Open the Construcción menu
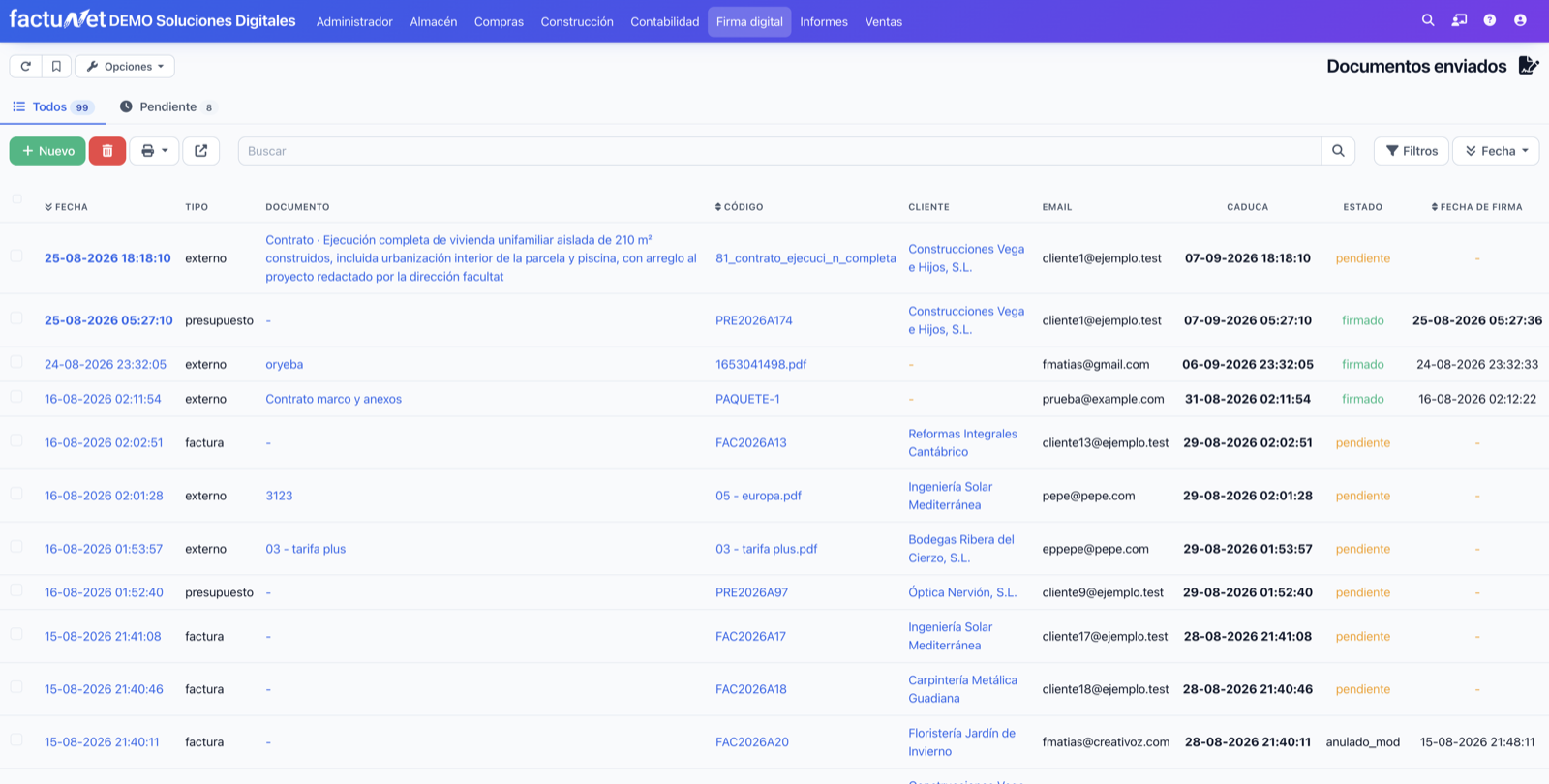This screenshot has width=1549, height=784. (577, 21)
